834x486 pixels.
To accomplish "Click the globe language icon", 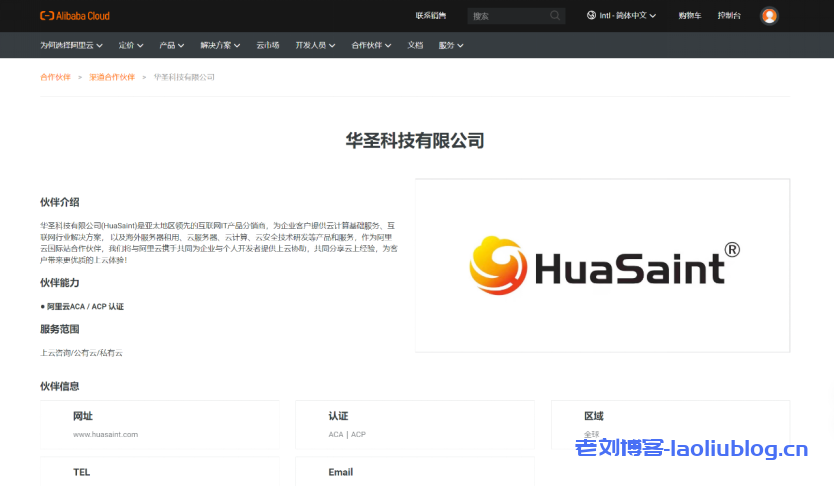I will click(592, 16).
